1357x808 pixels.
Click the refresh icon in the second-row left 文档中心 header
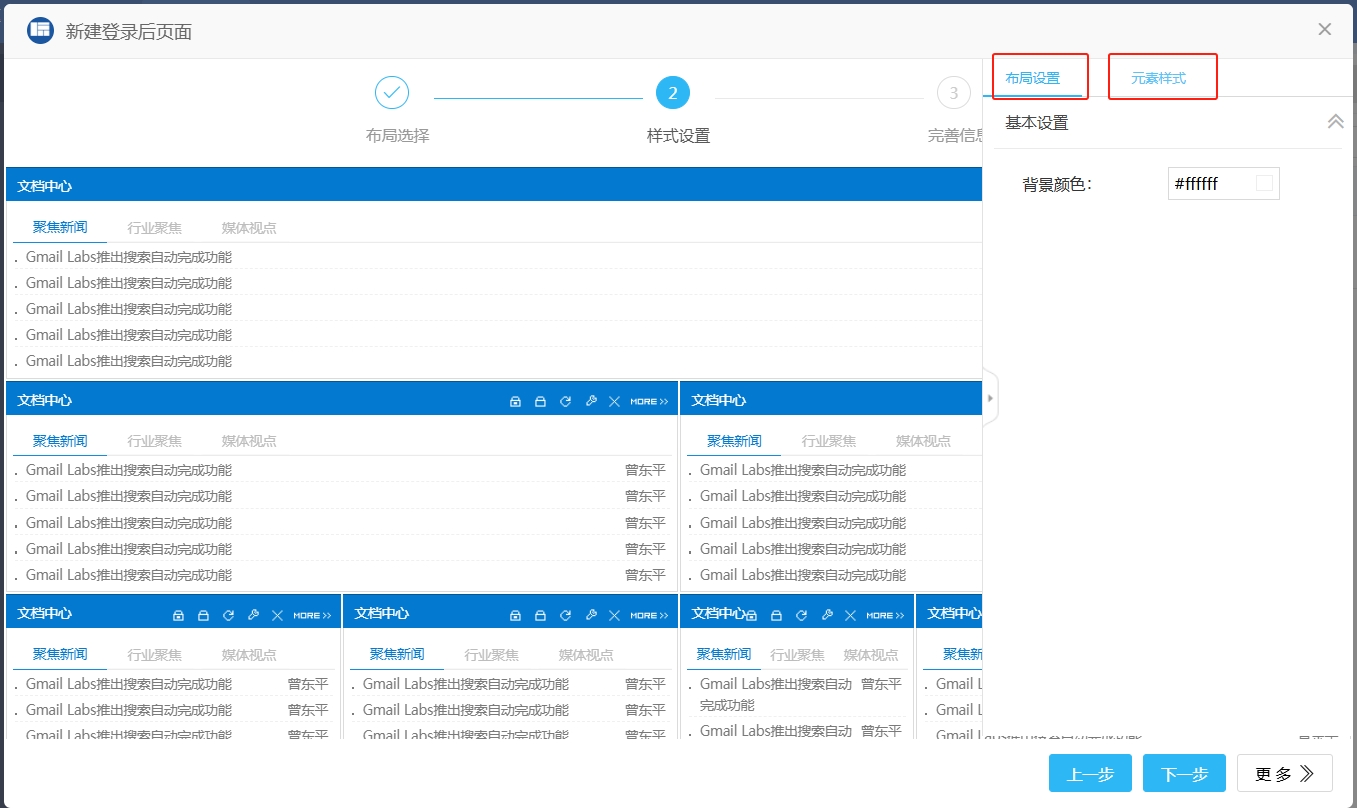click(x=565, y=401)
